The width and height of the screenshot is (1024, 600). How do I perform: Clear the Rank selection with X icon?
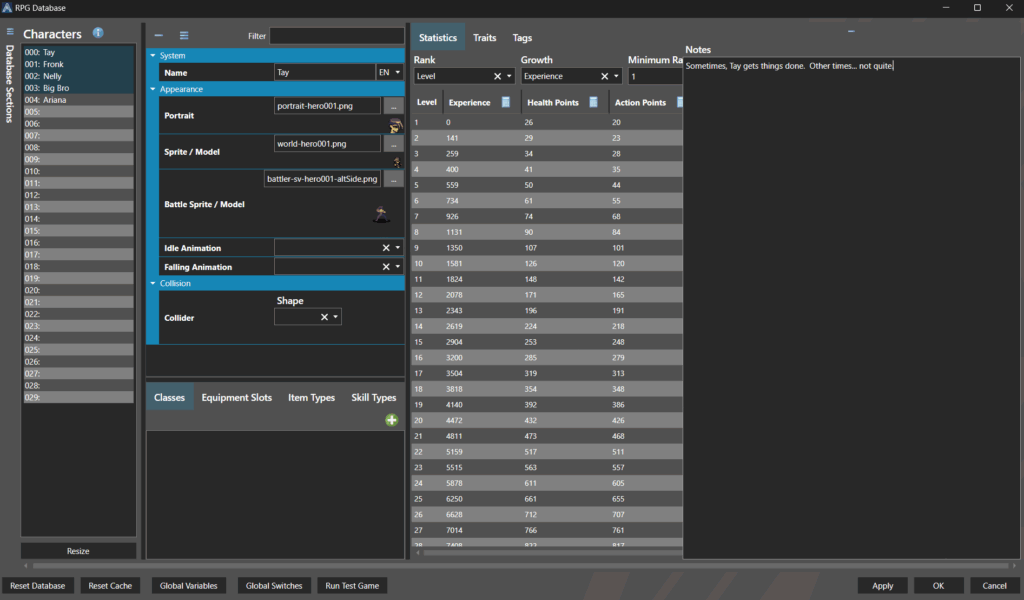(x=497, y=76)
